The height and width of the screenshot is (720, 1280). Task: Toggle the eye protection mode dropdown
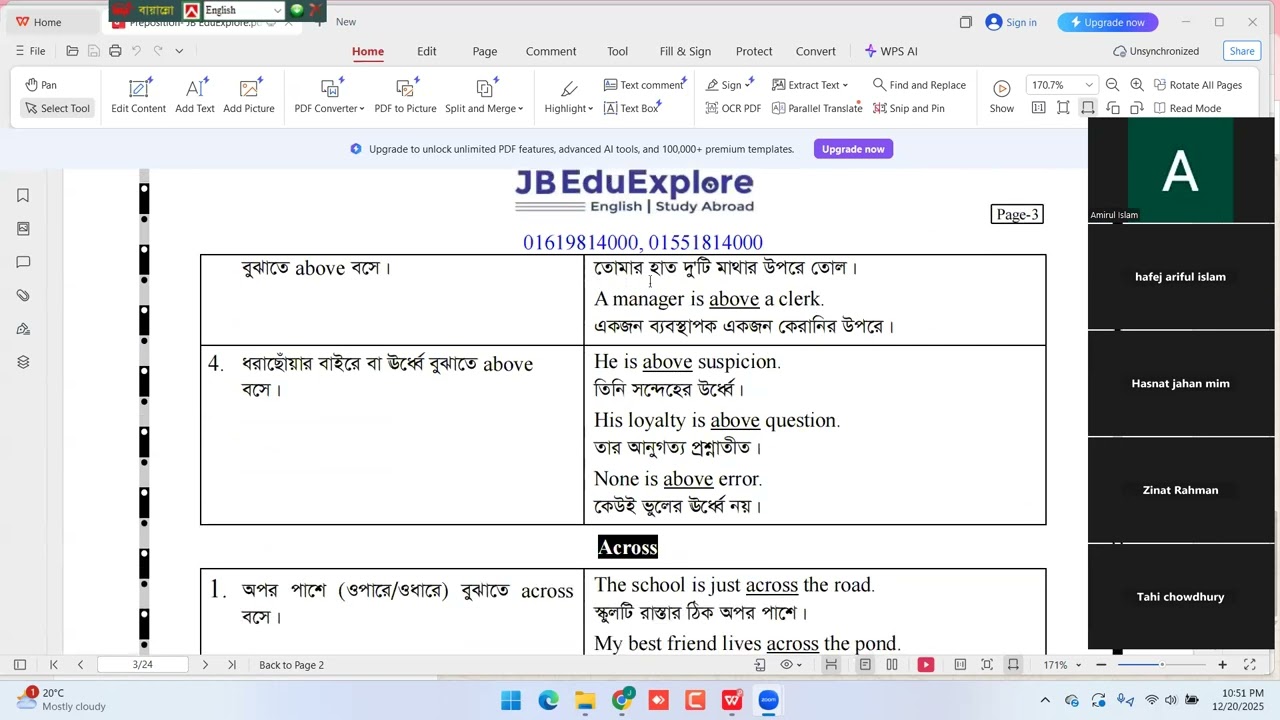(x=792, y=665)
